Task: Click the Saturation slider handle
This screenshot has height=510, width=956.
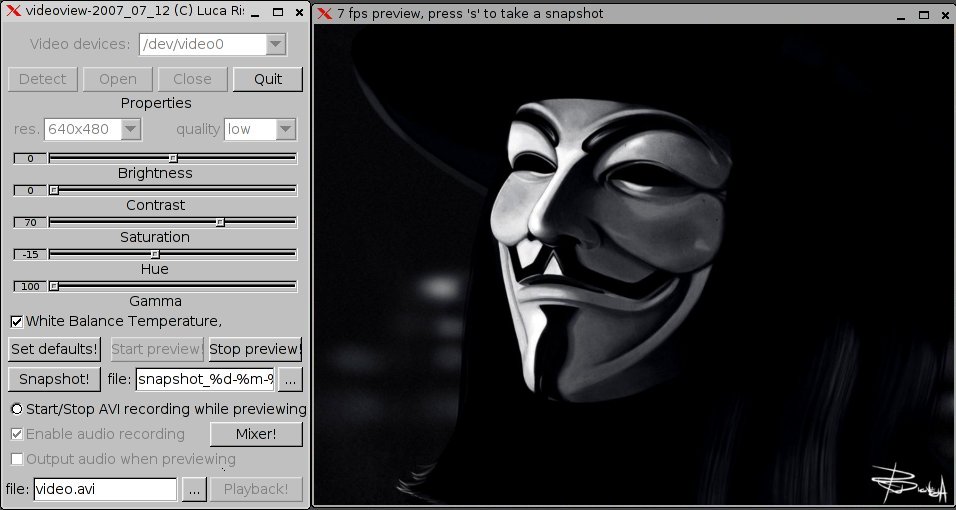Action: coord(221,222)
